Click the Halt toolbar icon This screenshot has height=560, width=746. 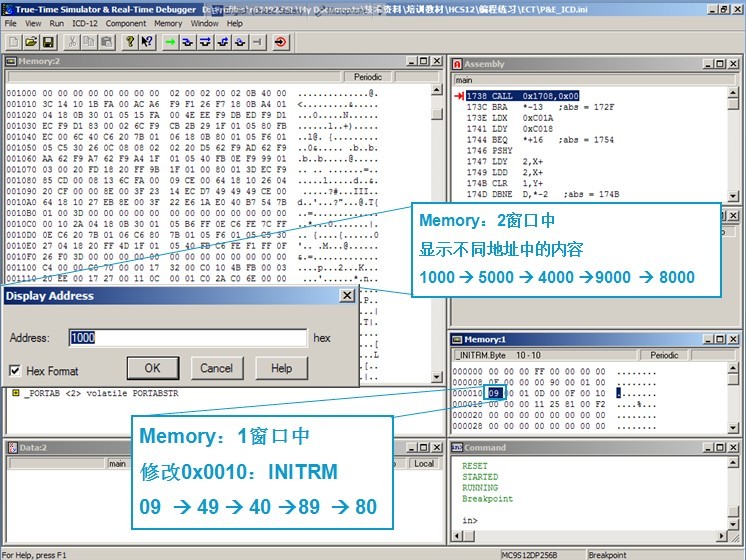[x=257, y=42]
